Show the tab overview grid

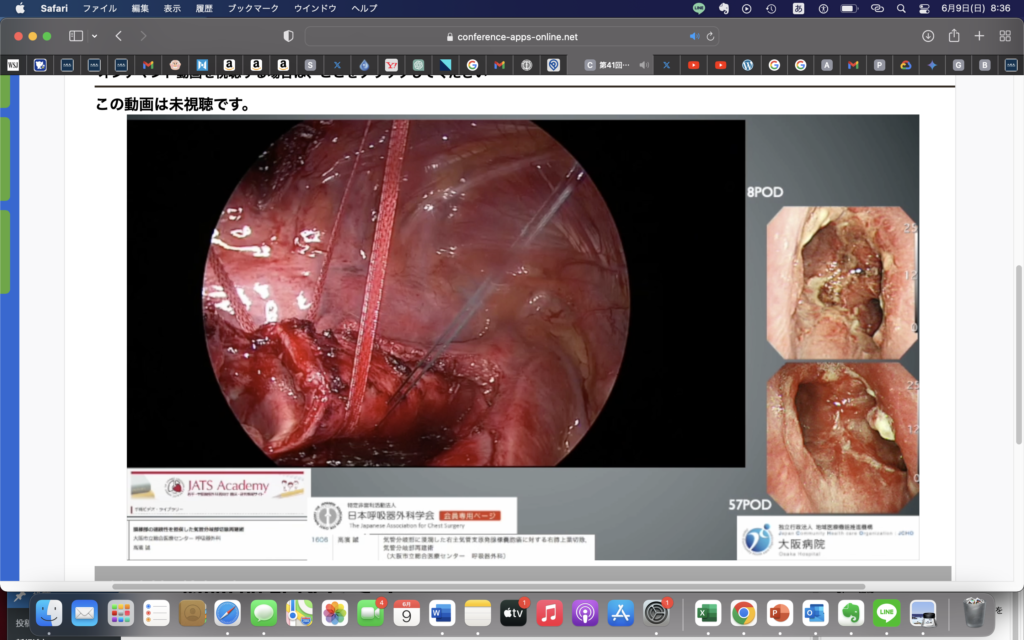coord(1004,36)
